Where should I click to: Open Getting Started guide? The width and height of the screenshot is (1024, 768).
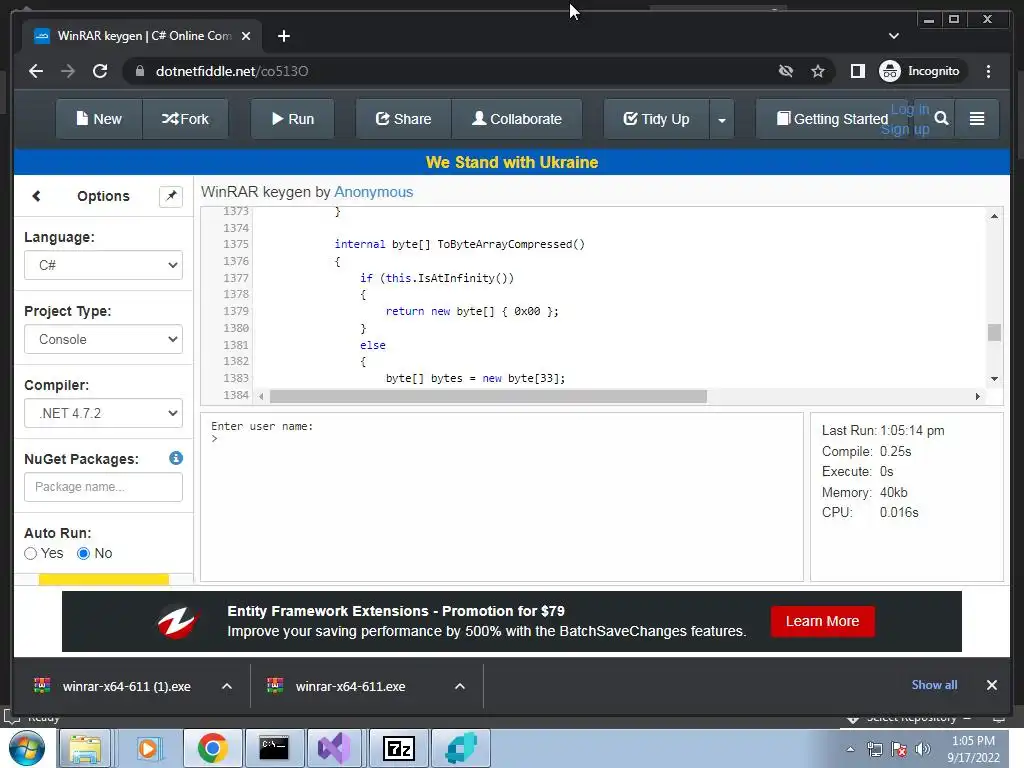[x=832, y=119]
